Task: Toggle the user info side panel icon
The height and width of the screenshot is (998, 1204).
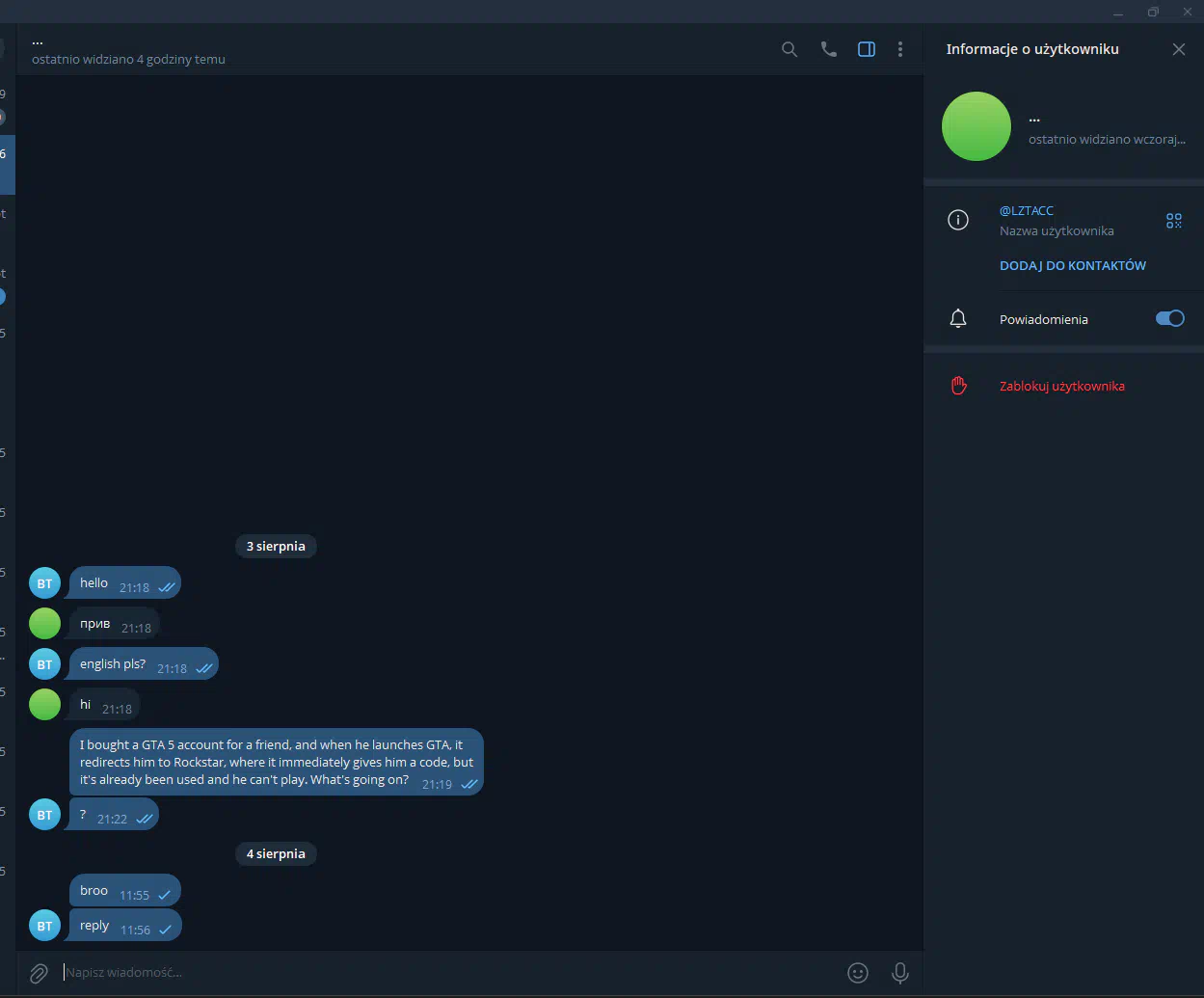Action: (867, 49)
